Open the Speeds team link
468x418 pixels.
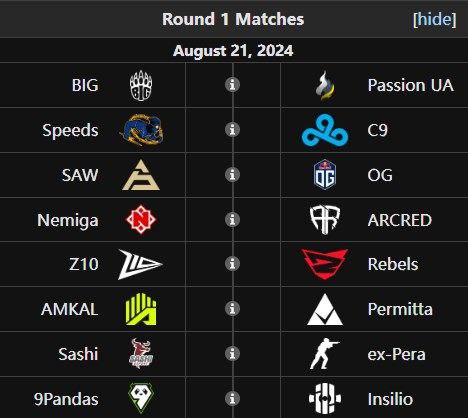click(x=70, y=130)
